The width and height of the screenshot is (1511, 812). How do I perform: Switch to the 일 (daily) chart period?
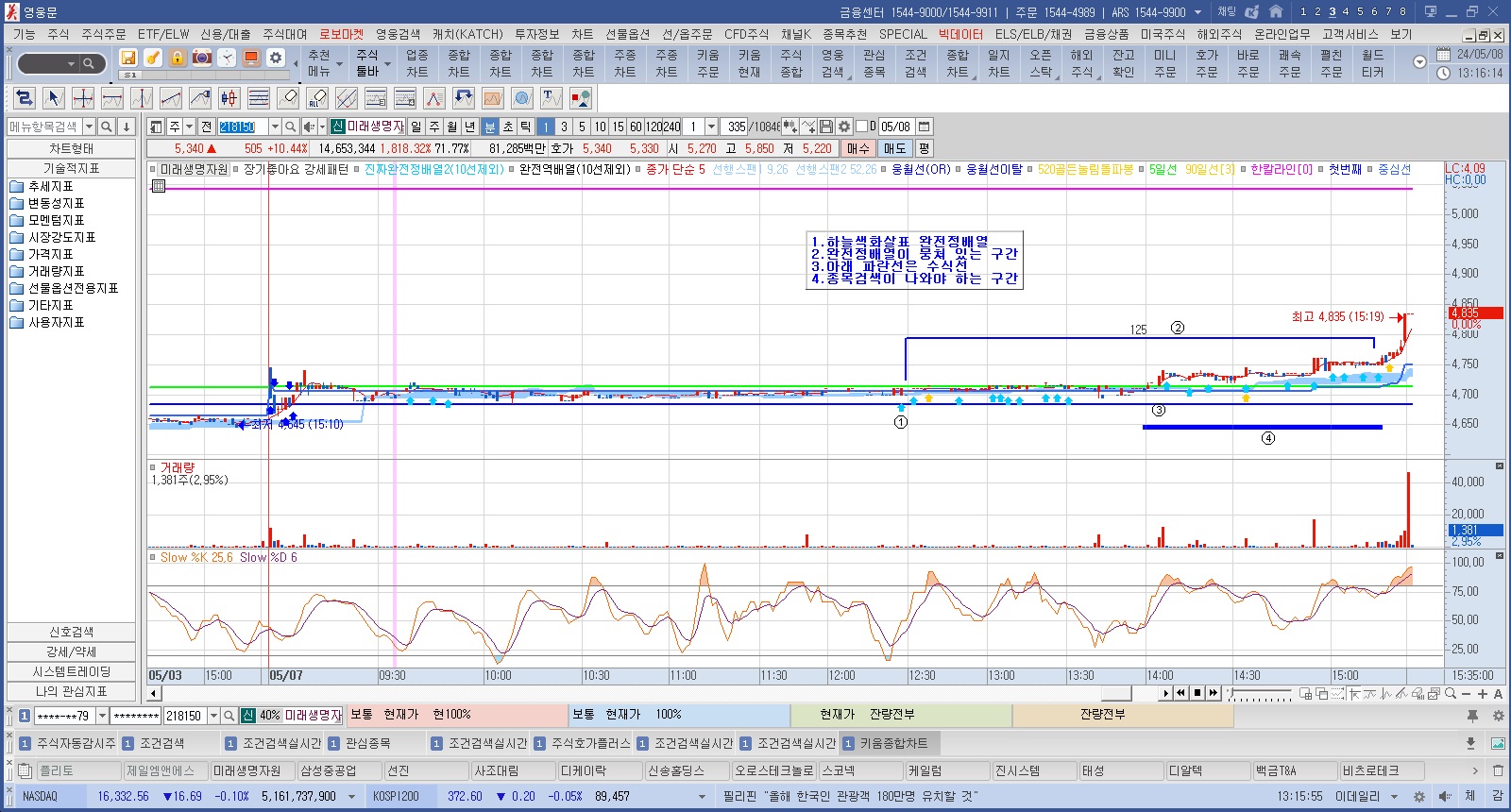tap(416, 127)
